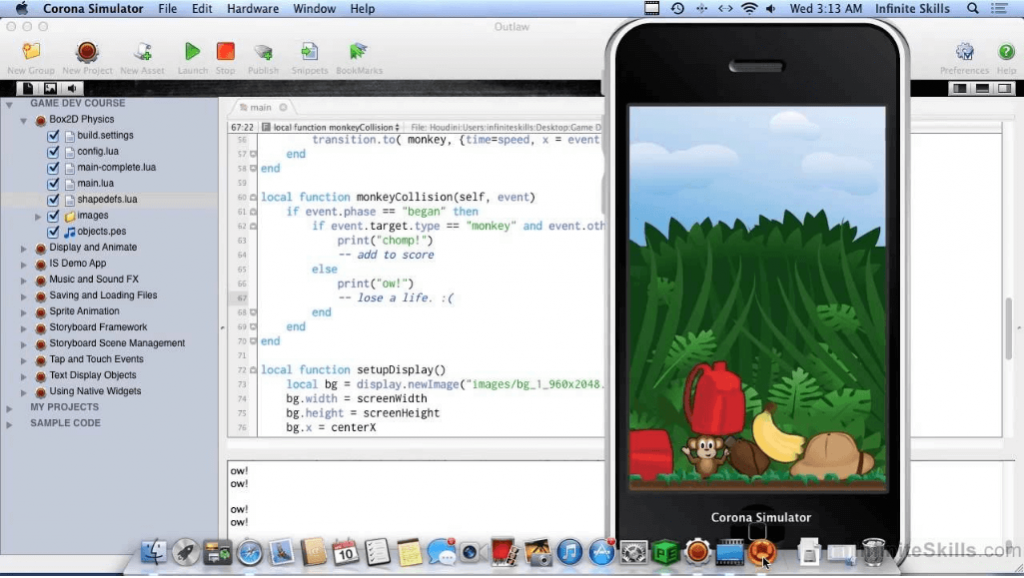1024x578 pixels.
Task: Uncheck the build.settings checkbox
Action: coord(54,136)
